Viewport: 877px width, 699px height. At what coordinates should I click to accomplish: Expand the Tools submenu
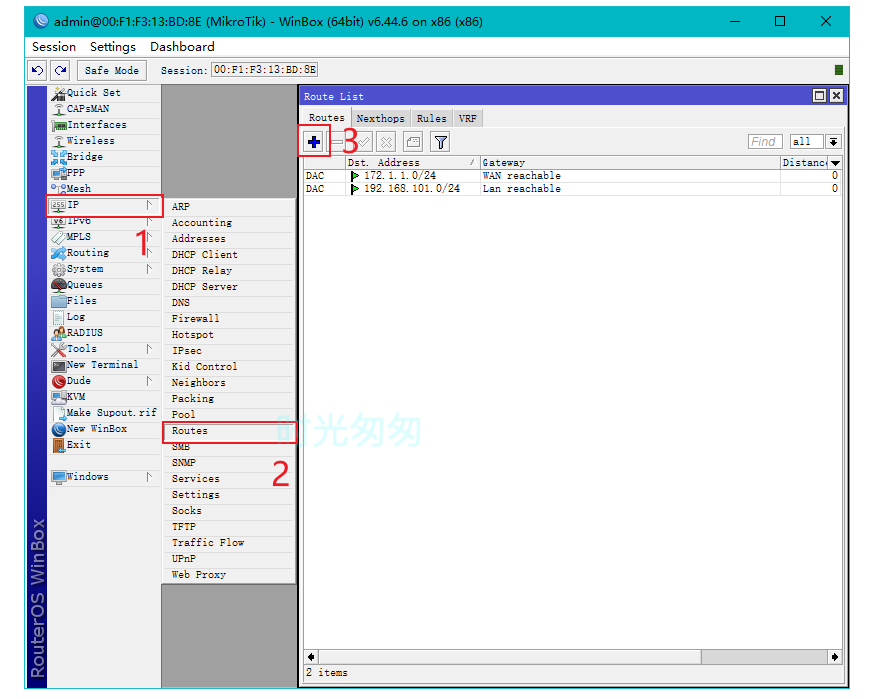(104, 349)
